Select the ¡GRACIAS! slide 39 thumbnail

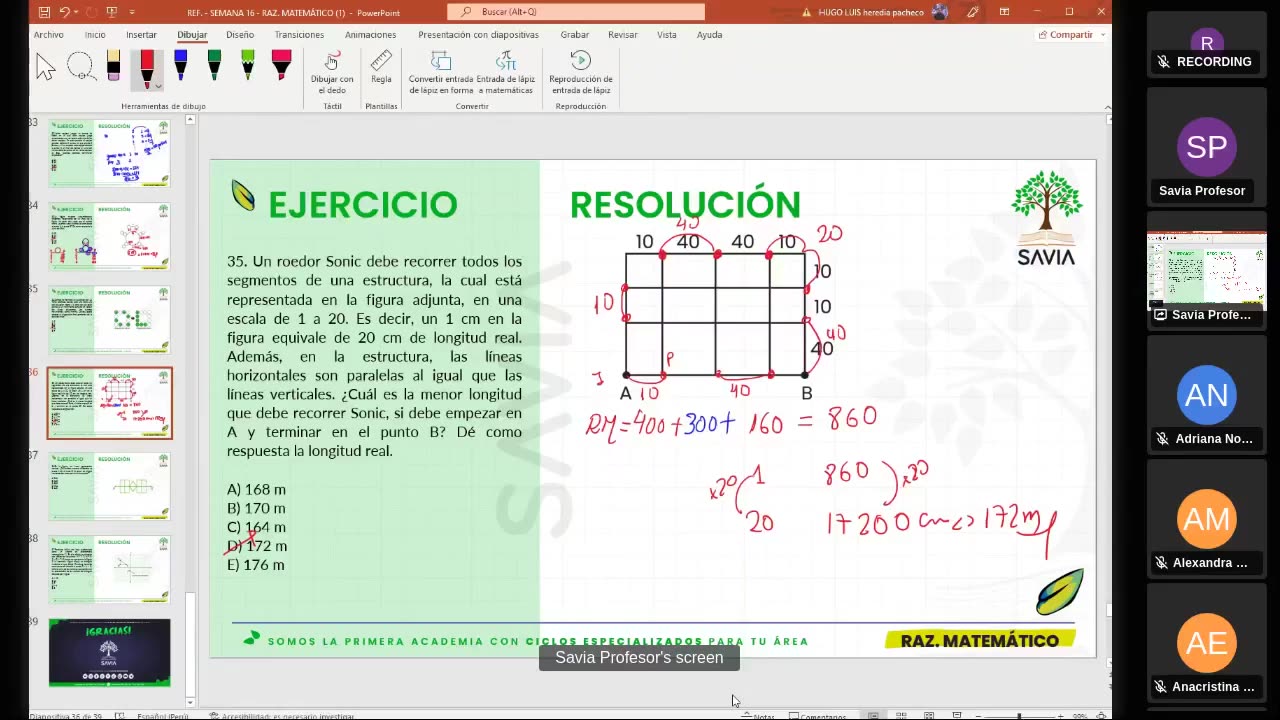point(109,652)
